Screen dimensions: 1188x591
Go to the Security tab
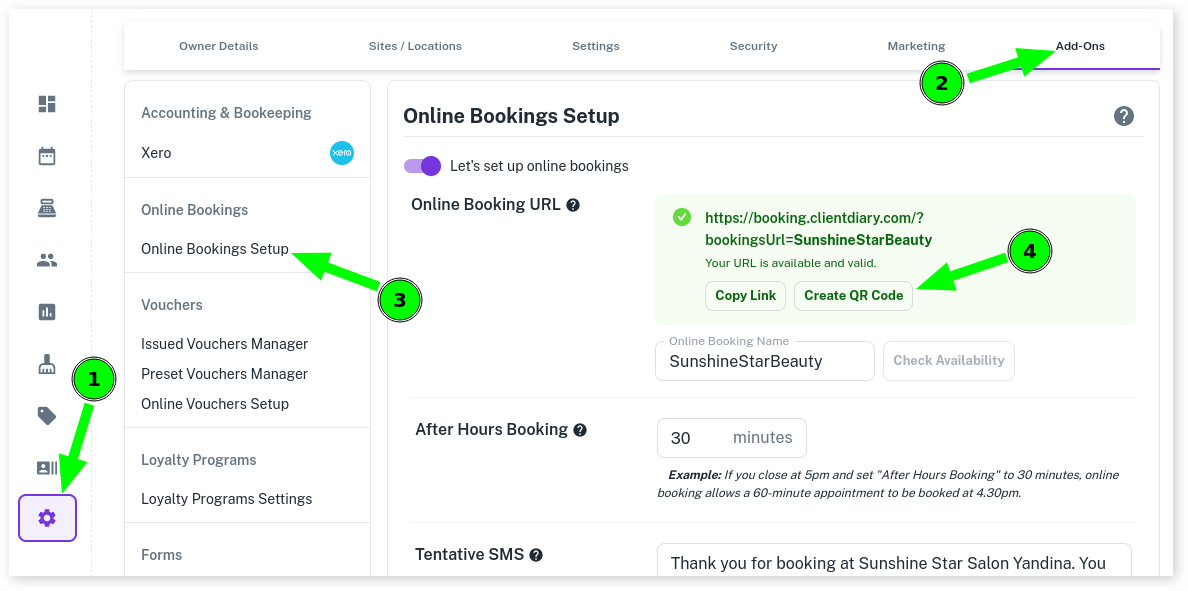[x=753, y=45]
